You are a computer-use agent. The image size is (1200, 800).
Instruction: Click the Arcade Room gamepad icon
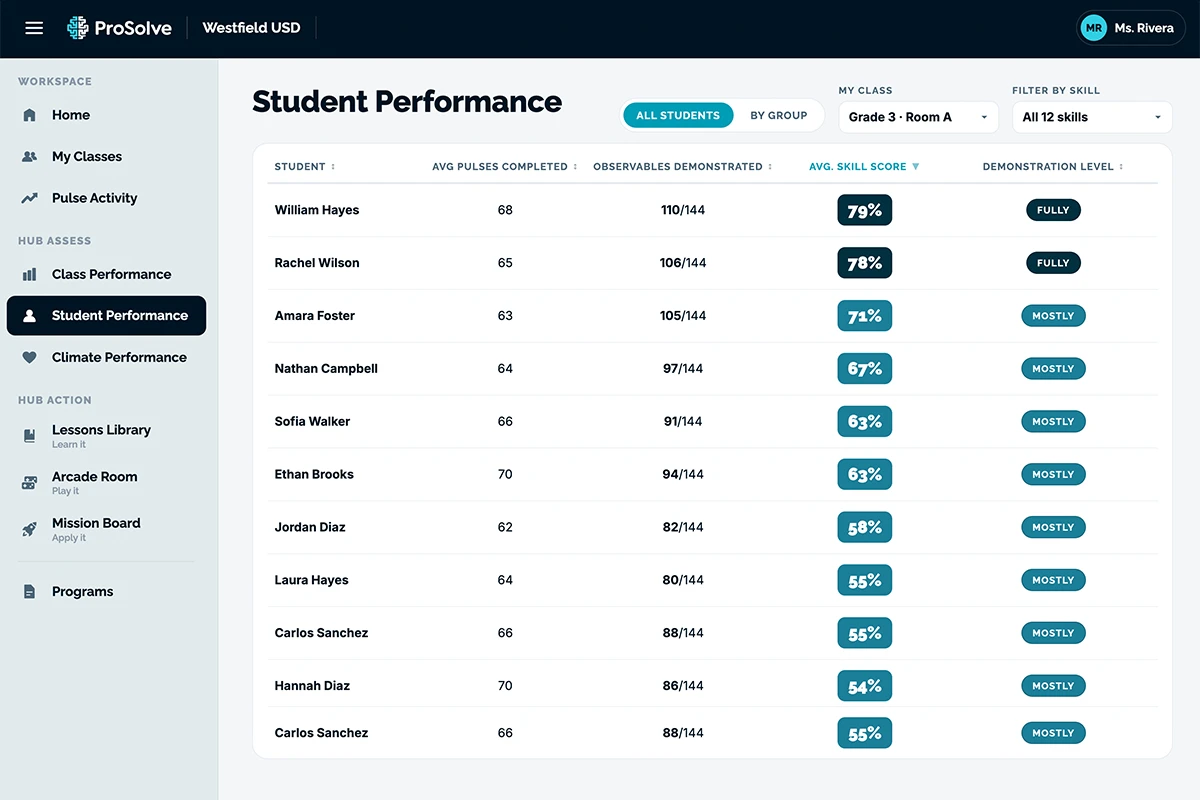(x=30, y=483)
